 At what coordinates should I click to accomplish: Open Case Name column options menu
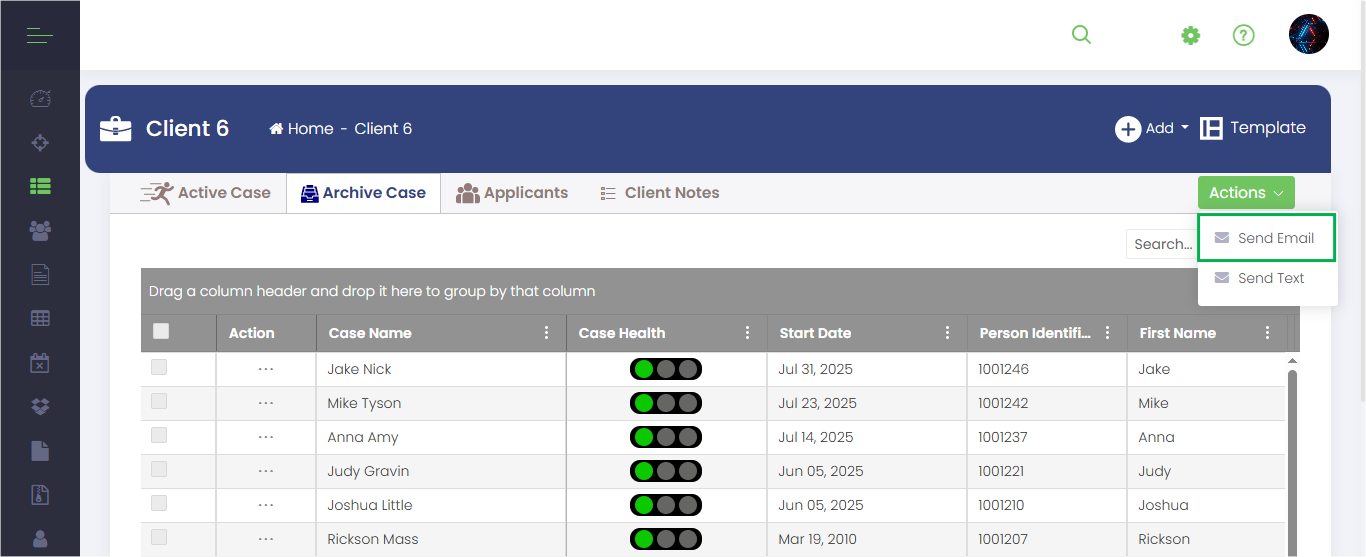coord(546,333)
